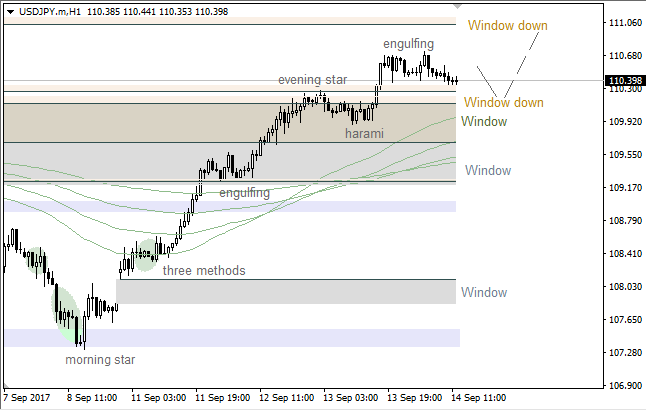Click the 11 Sep 19:00 time axis label

223,397
